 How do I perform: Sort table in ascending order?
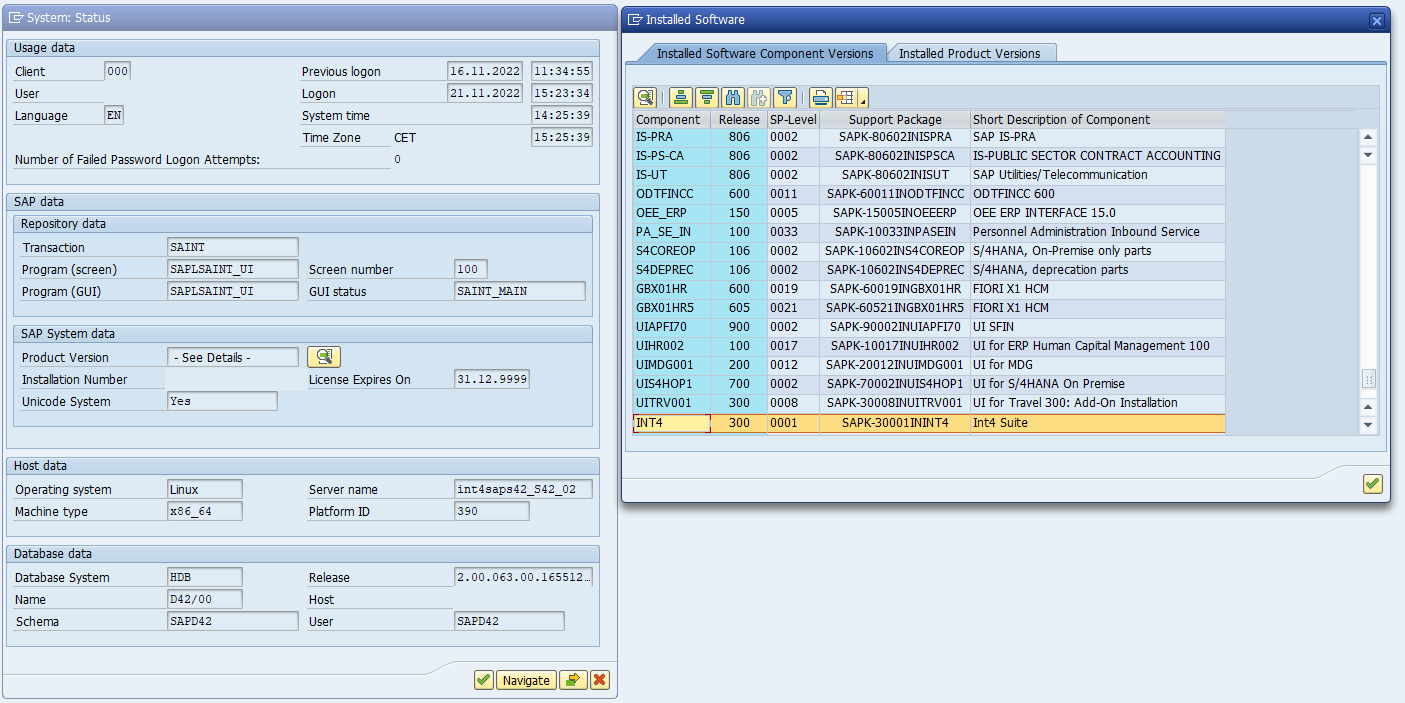point(681,97)
